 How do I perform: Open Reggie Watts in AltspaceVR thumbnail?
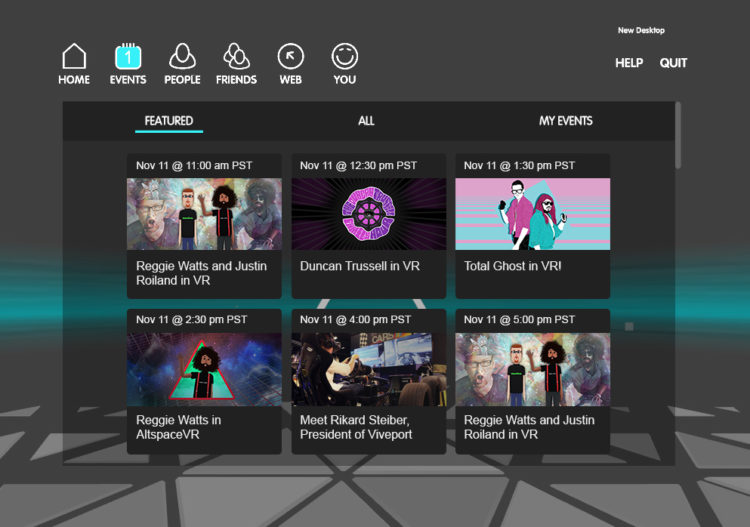(x=204, y=369)
